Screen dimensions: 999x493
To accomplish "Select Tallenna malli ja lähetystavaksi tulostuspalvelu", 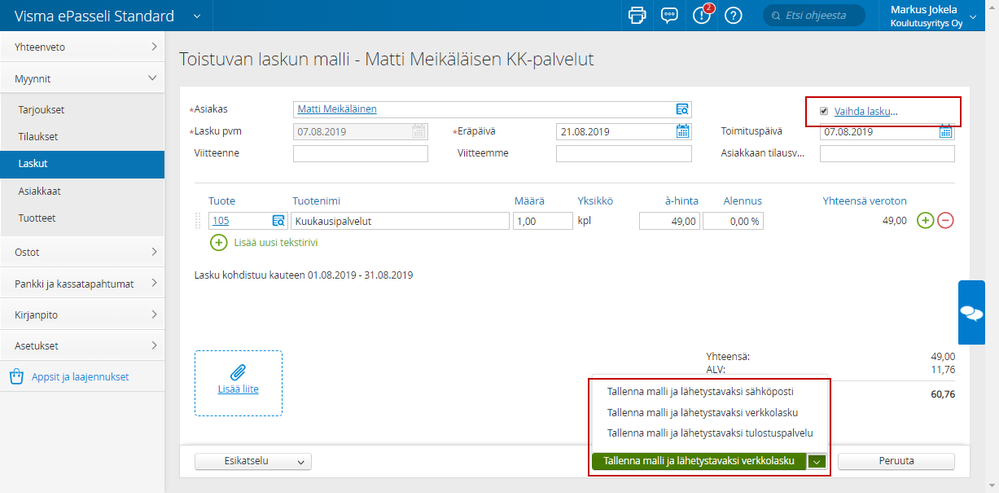I will pyautogui.click(x=710, y=433).
